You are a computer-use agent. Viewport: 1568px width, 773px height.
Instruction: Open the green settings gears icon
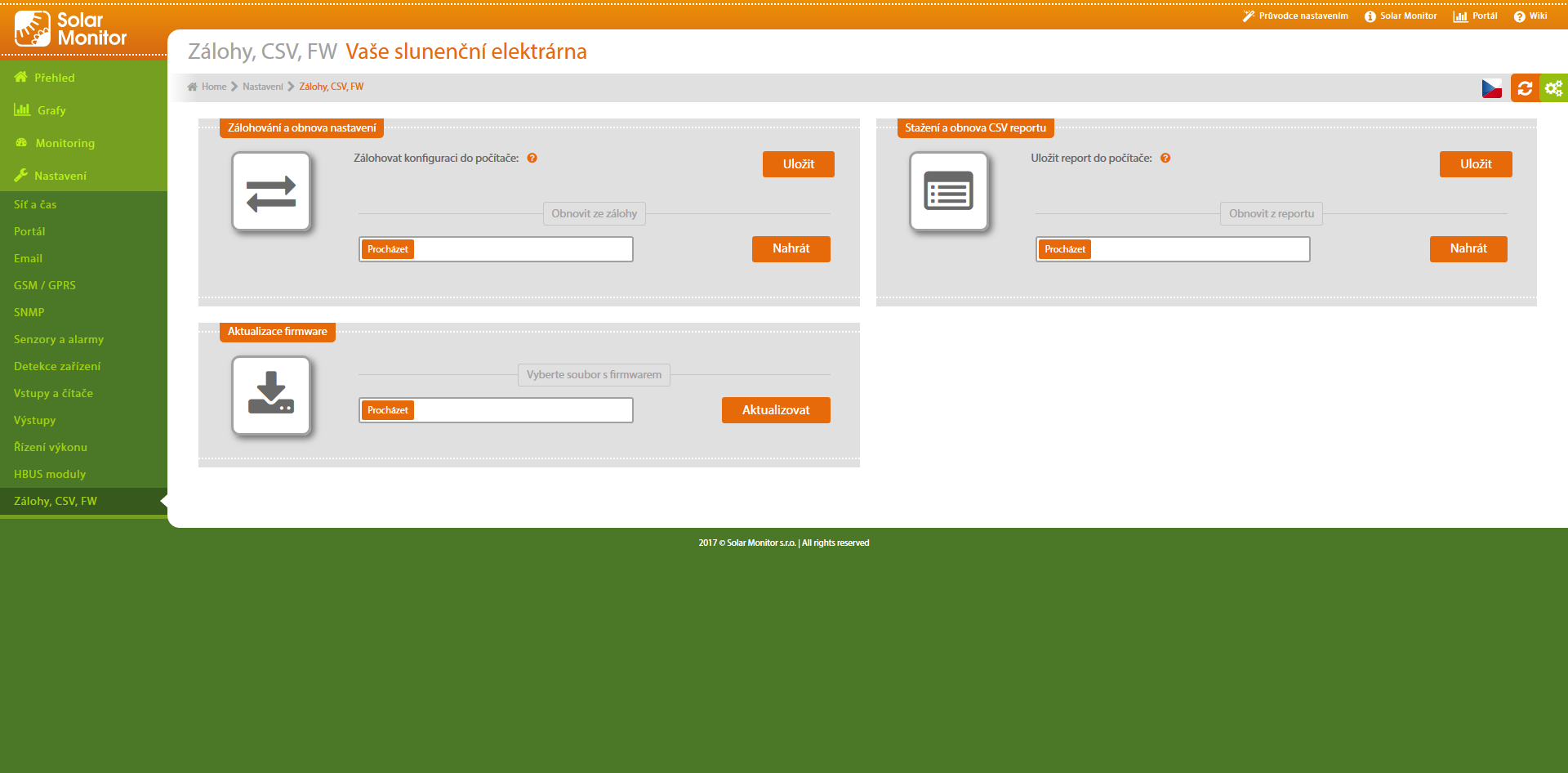[1553, 88]
